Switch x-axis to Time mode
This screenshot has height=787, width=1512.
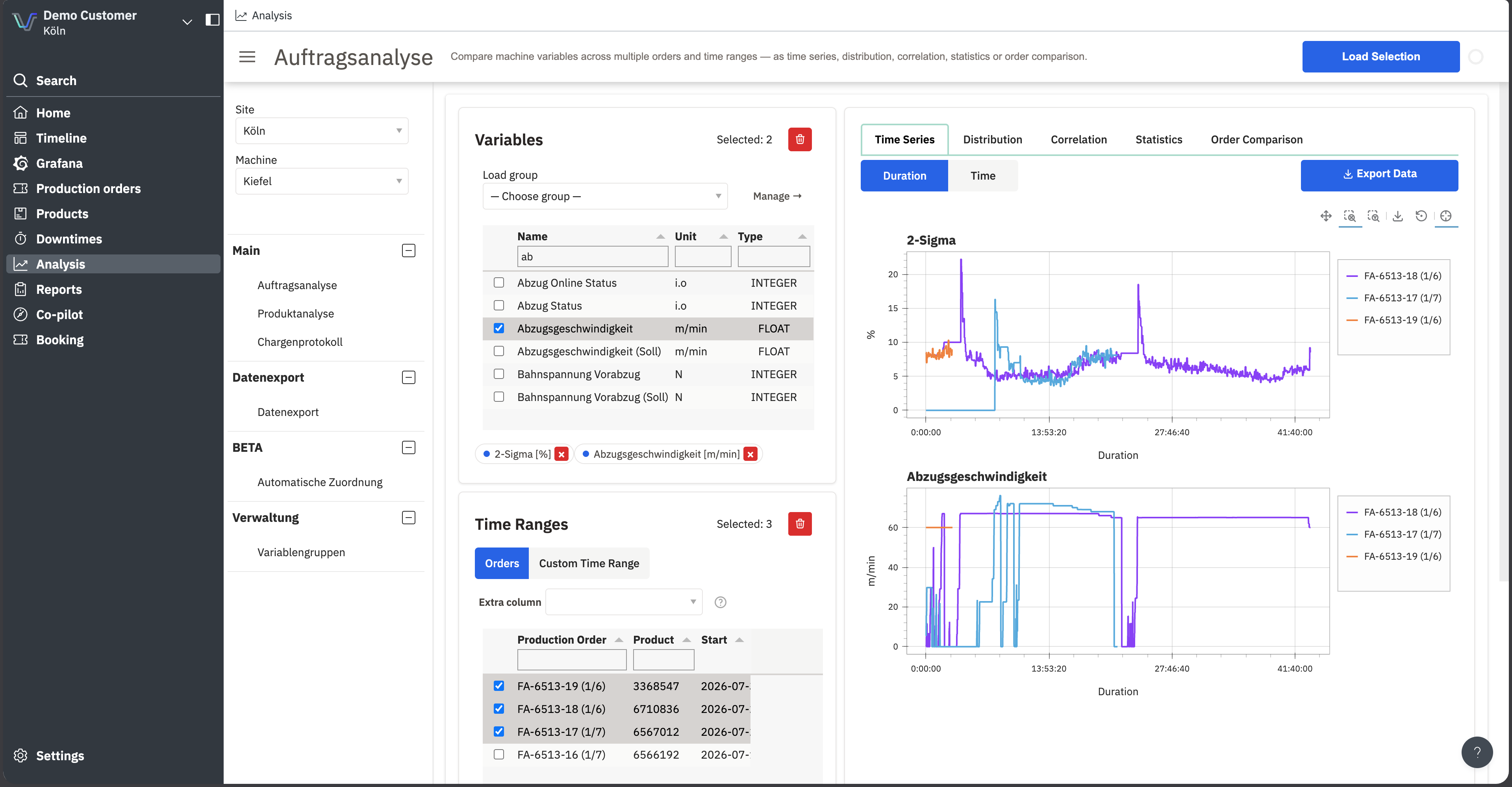[x=982, y=176]
